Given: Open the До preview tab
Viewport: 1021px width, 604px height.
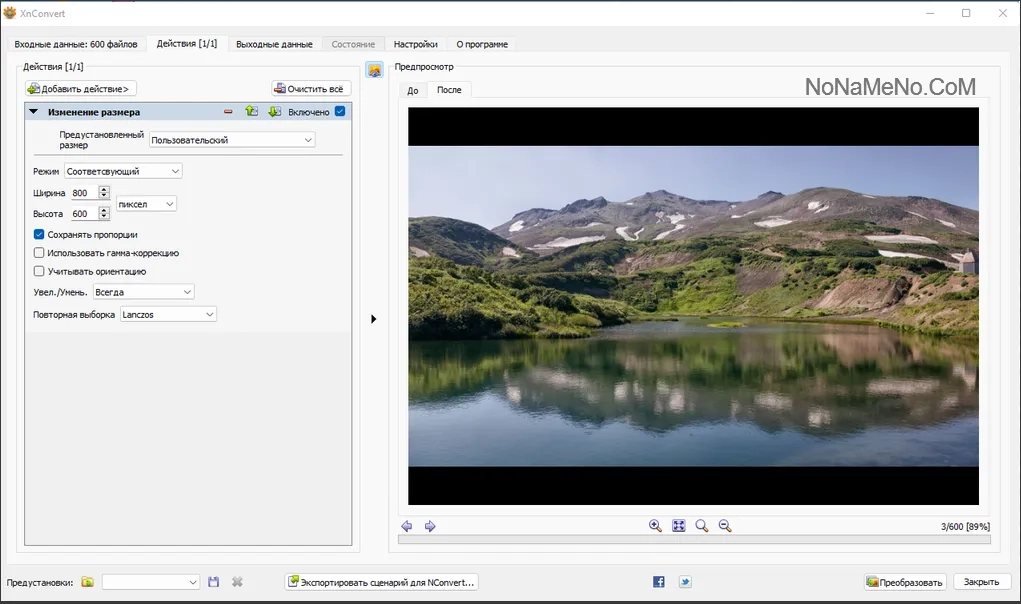Looking at the screenshot, I should click(413, 90).
